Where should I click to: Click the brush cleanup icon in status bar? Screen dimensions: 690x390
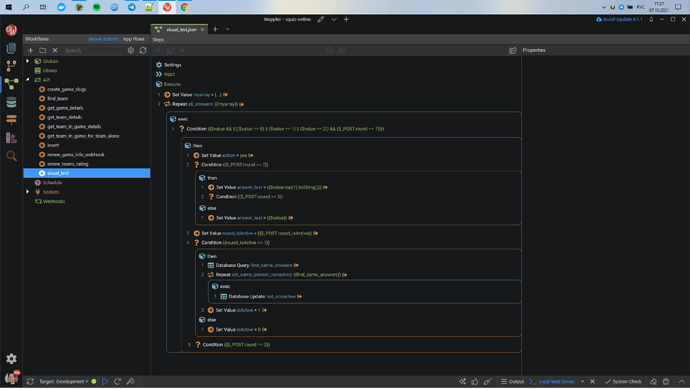point(488,382)
